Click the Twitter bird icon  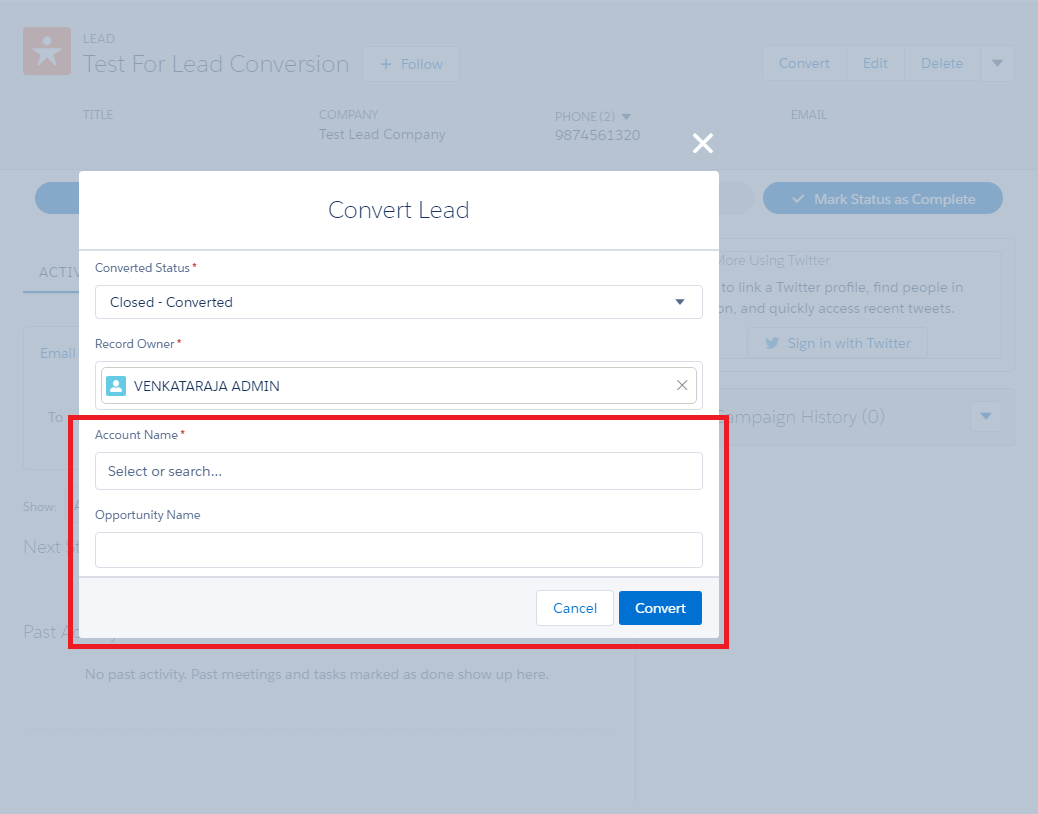click(x=772, y=343)
